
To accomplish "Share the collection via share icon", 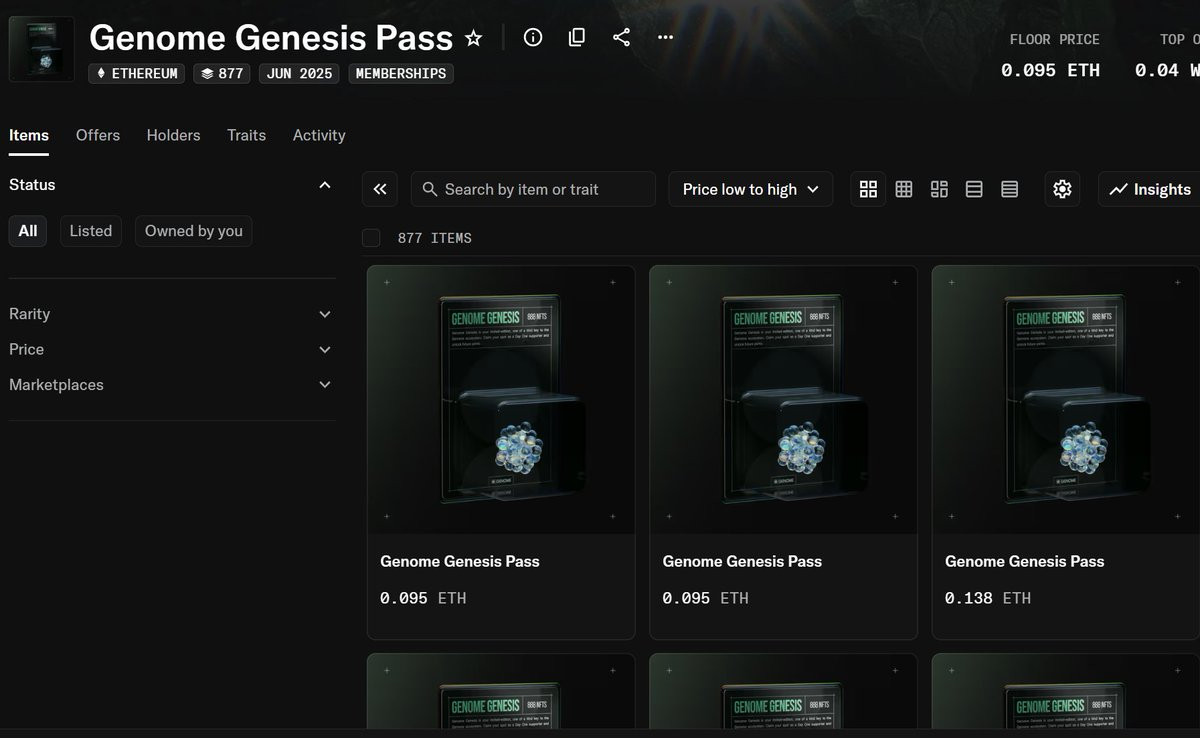I will (x=621, y=37).
